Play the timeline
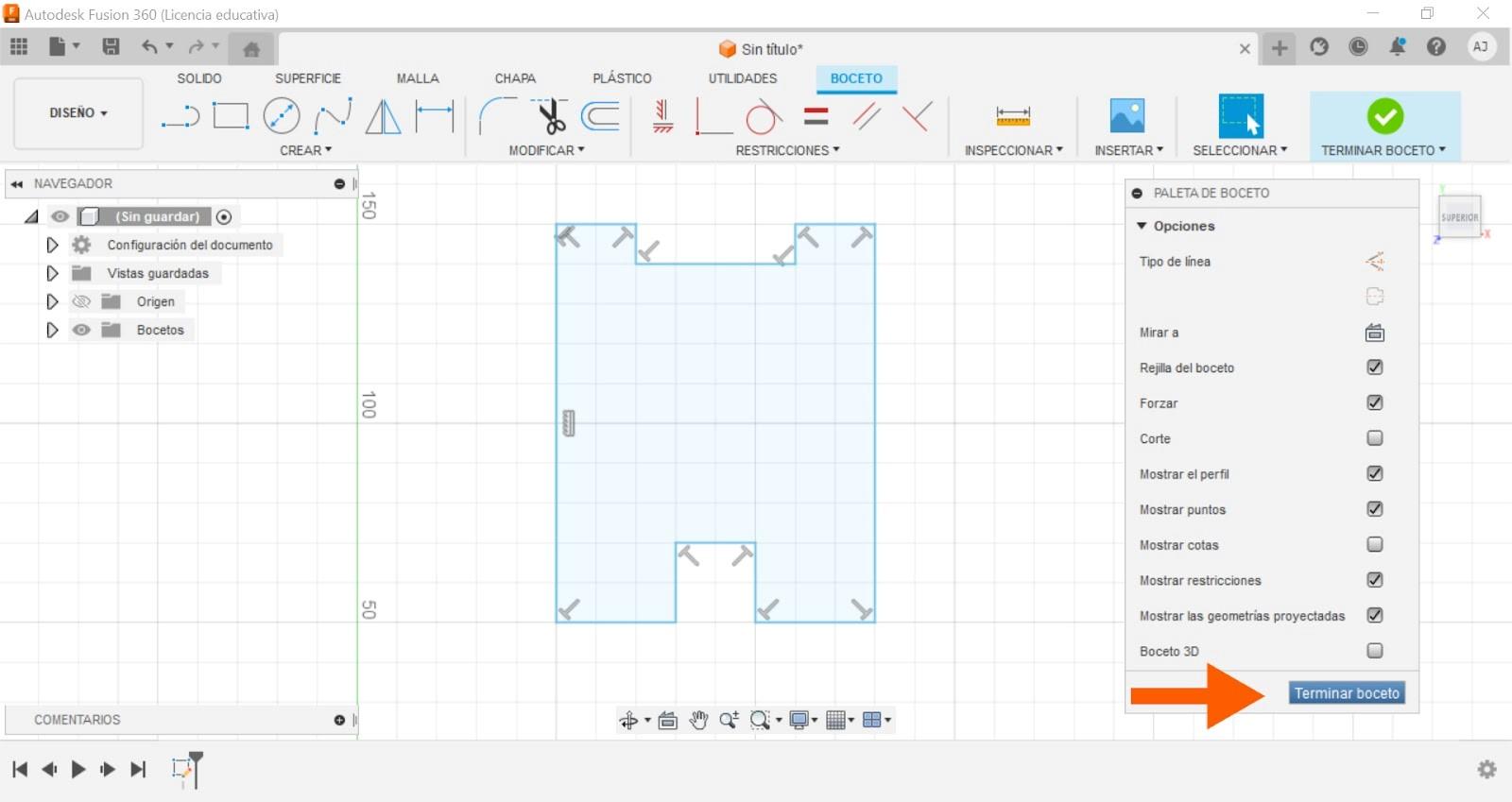 pyautogui.click(x=78, y=769)
